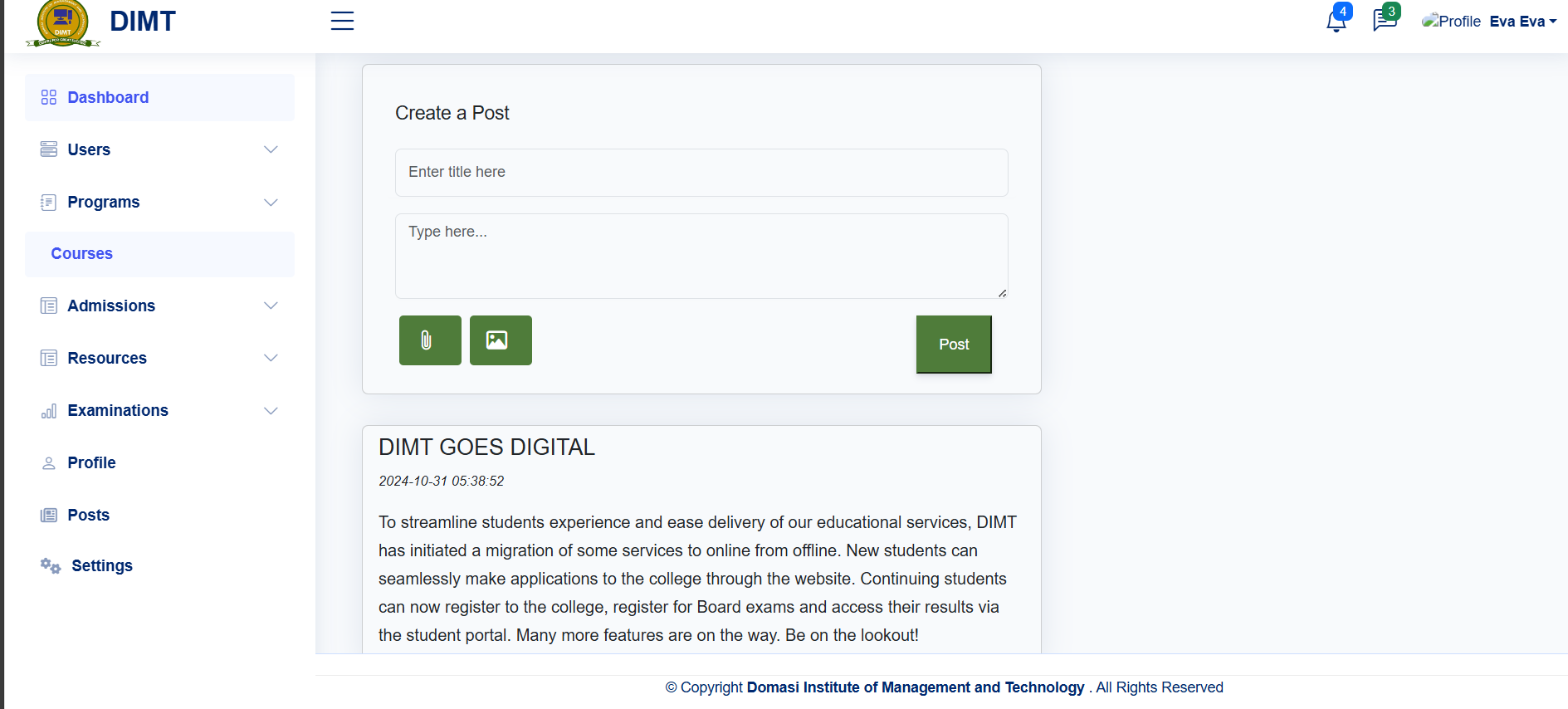
Task: Click the image upload button
Action: (501, 340)
